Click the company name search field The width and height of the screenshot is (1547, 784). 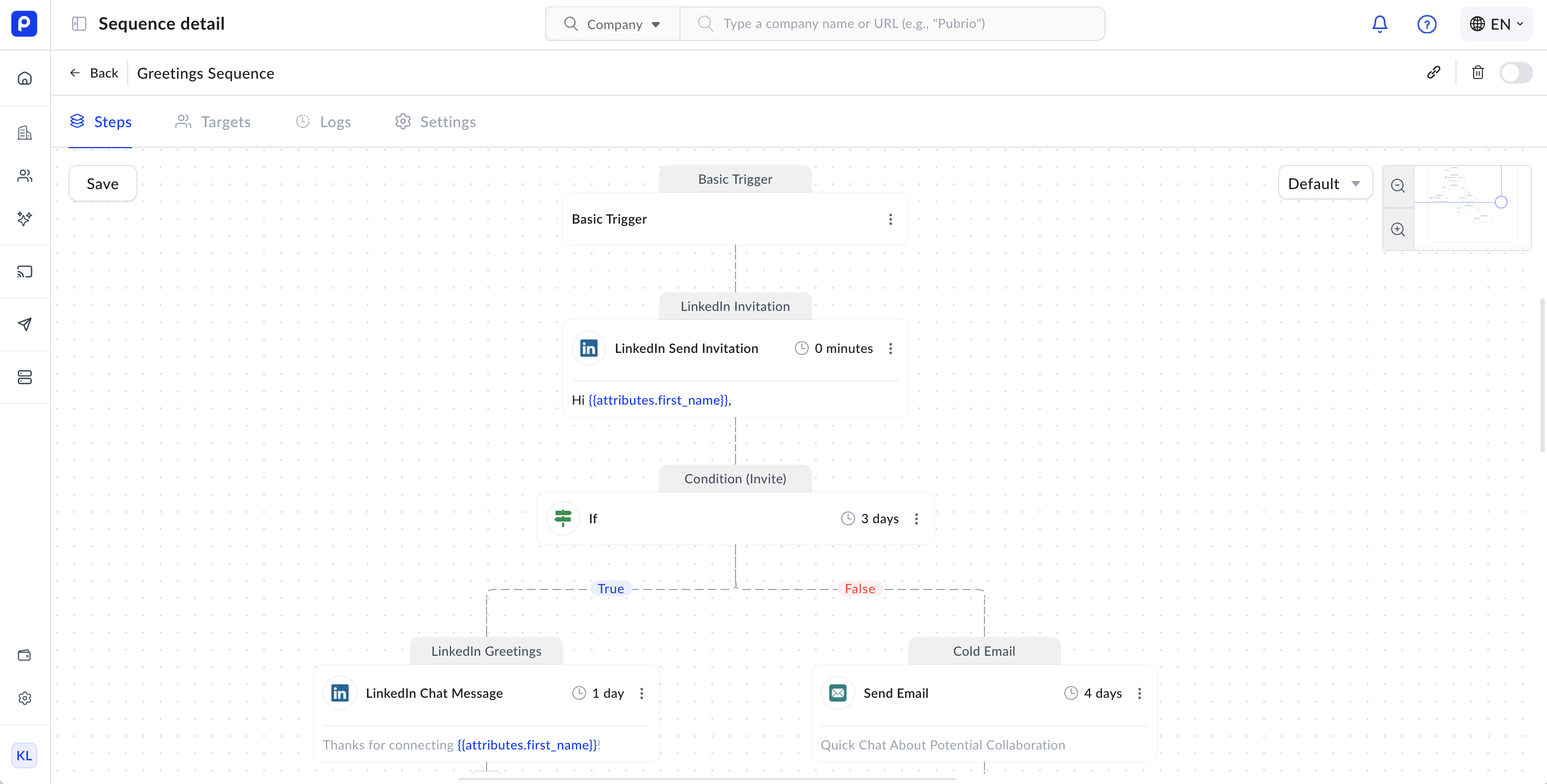[x=892, y=23]
